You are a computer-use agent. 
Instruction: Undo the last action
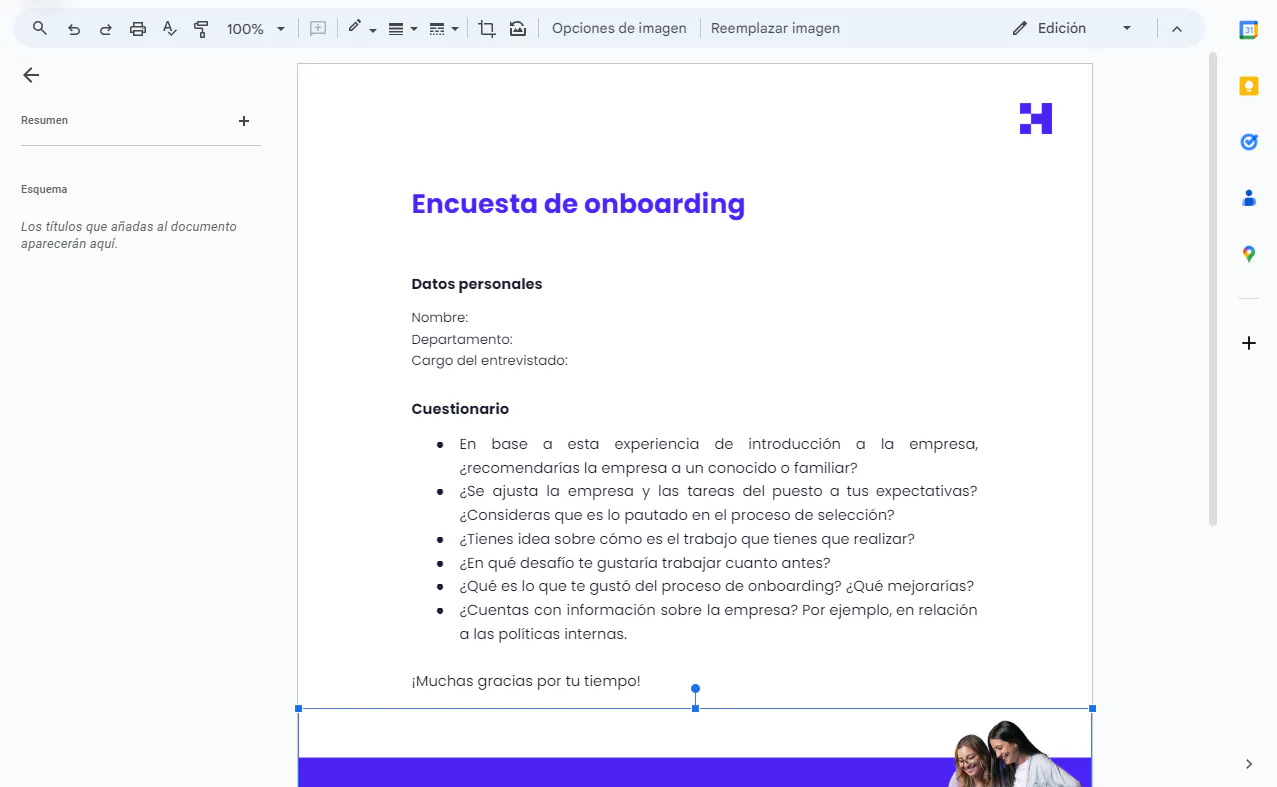click(x=73, y=28)
